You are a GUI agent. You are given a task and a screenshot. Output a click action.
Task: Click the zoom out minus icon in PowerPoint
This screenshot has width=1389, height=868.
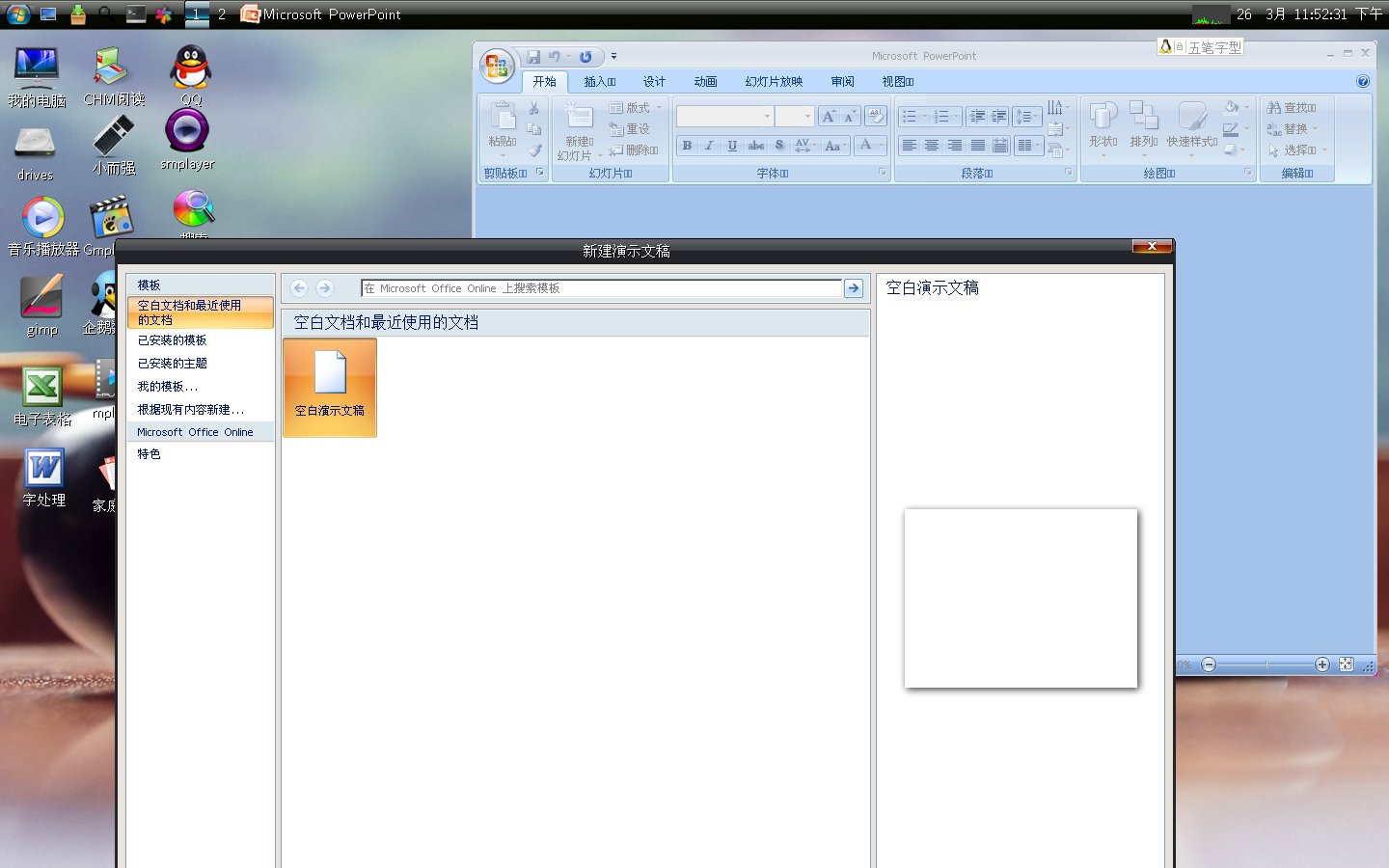tap(1209, 665)
